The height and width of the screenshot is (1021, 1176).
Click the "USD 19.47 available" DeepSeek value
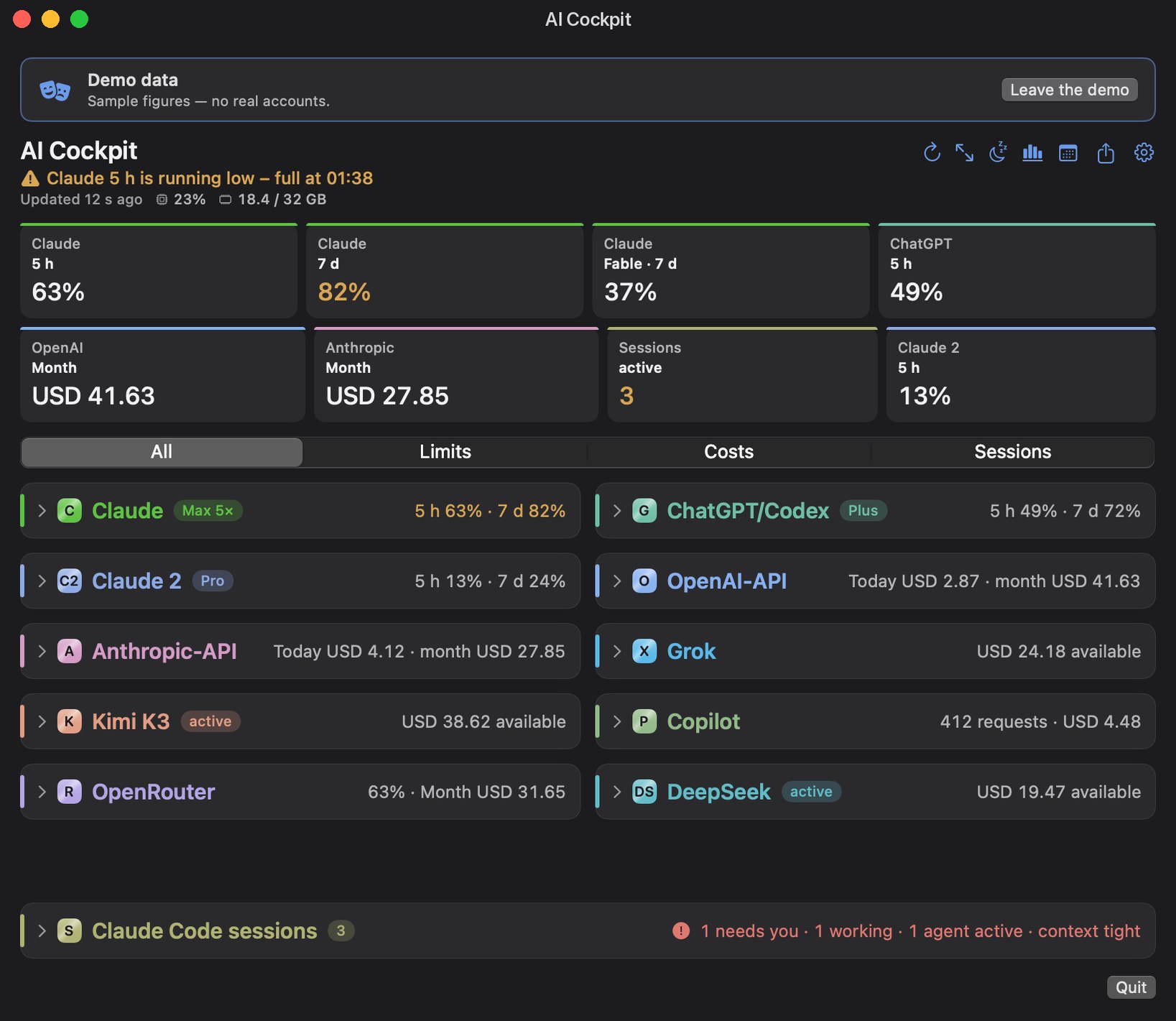(1058, 792)
